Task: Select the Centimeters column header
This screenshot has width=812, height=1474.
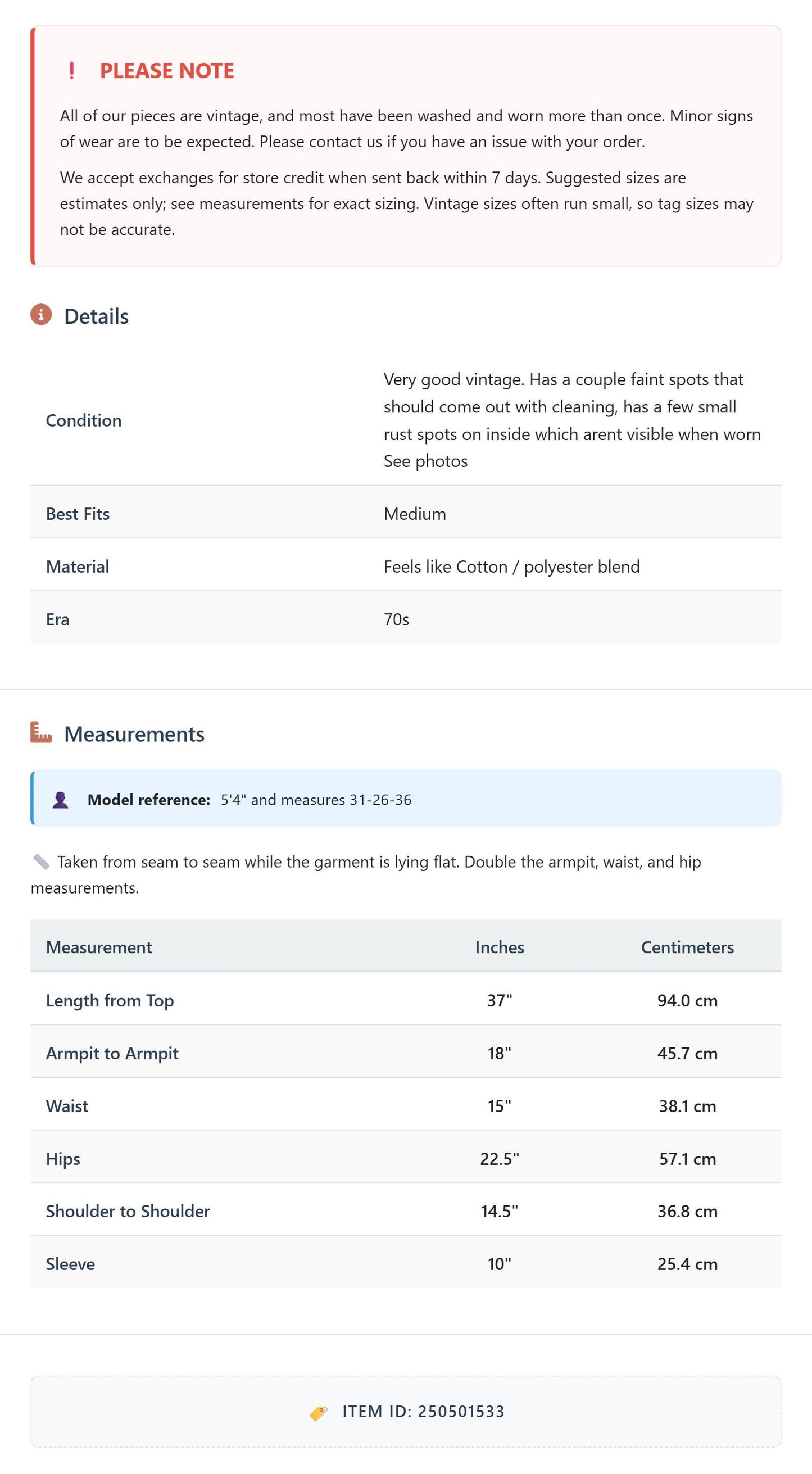Action: (x=687, y=947)
